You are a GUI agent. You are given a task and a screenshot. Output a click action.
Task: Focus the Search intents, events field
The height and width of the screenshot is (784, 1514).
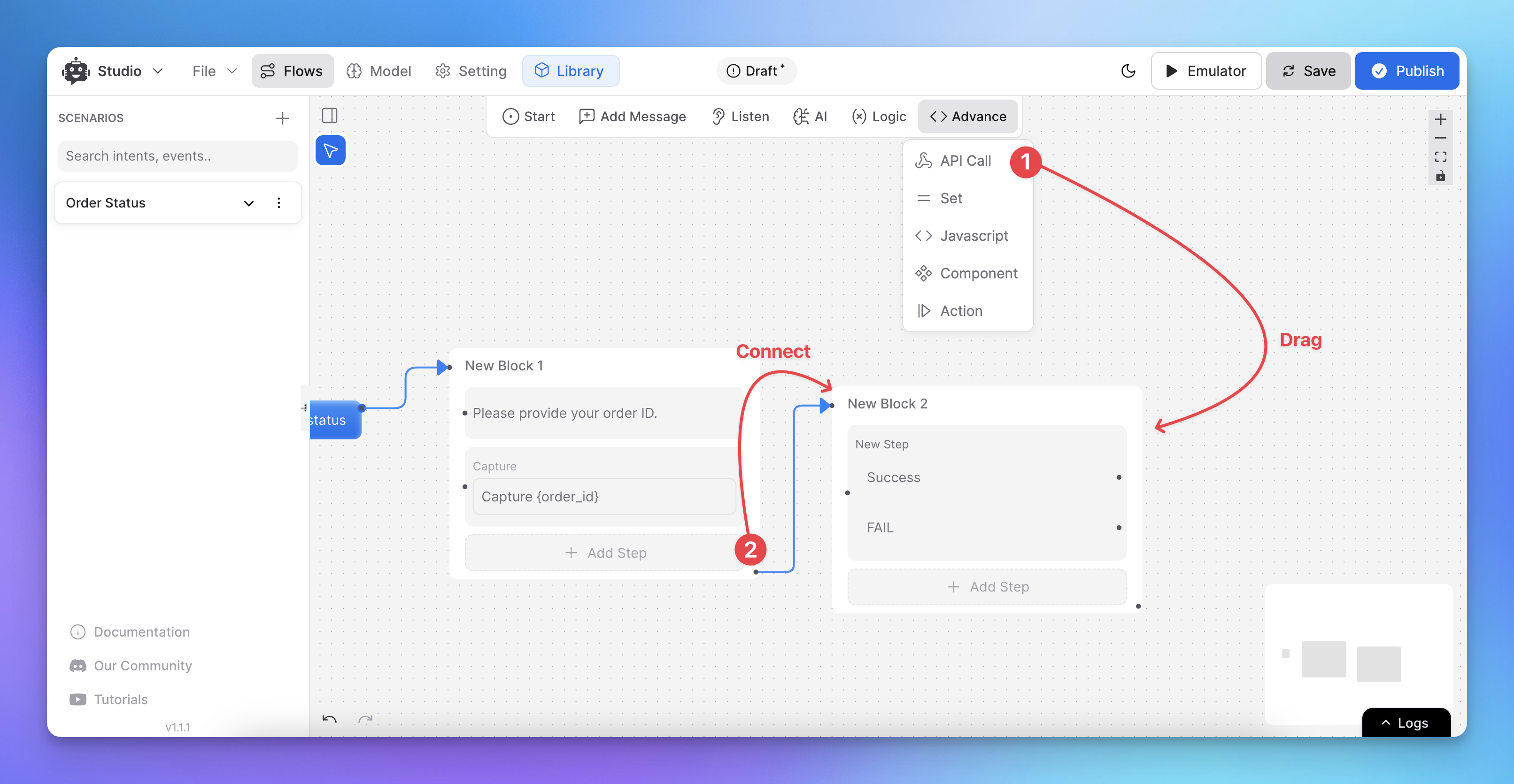tap(178, 156)
